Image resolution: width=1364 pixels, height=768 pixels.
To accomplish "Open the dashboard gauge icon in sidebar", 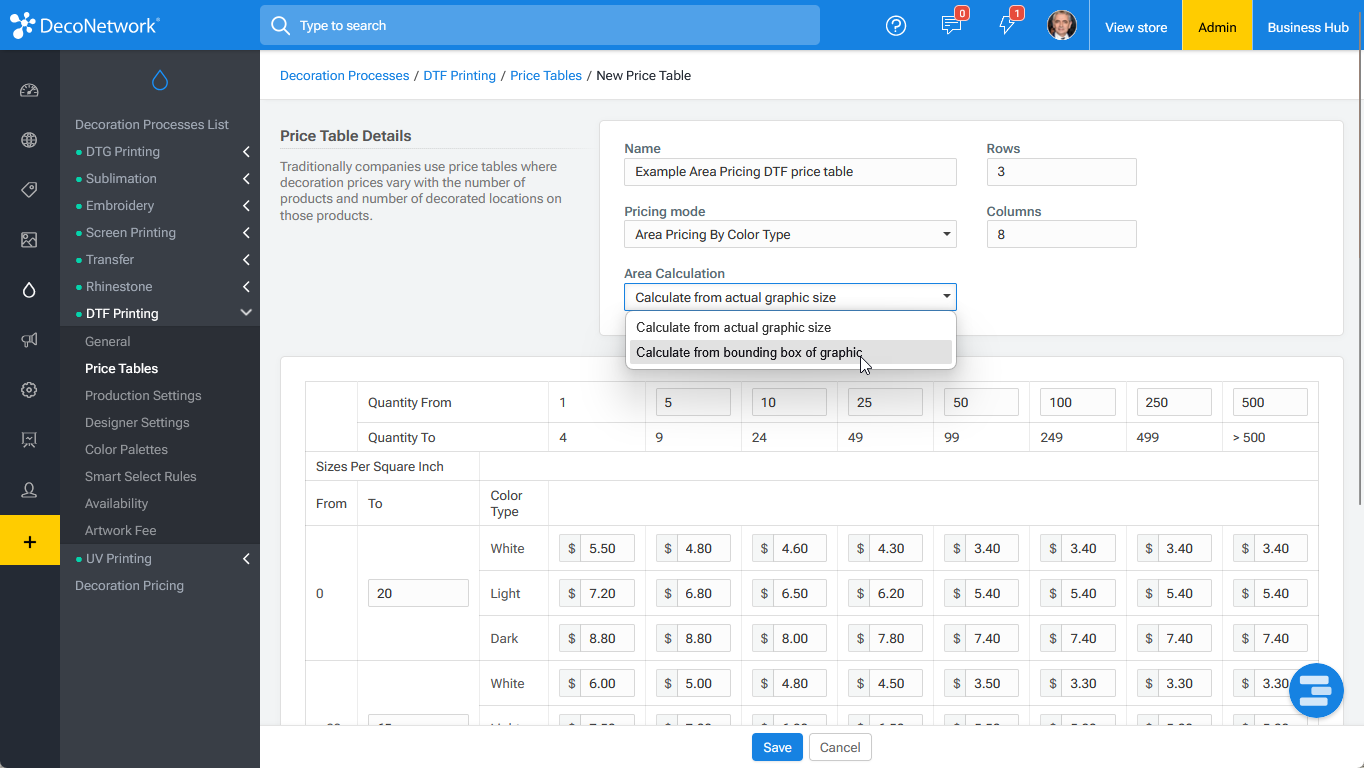I will tap(29, 90).
